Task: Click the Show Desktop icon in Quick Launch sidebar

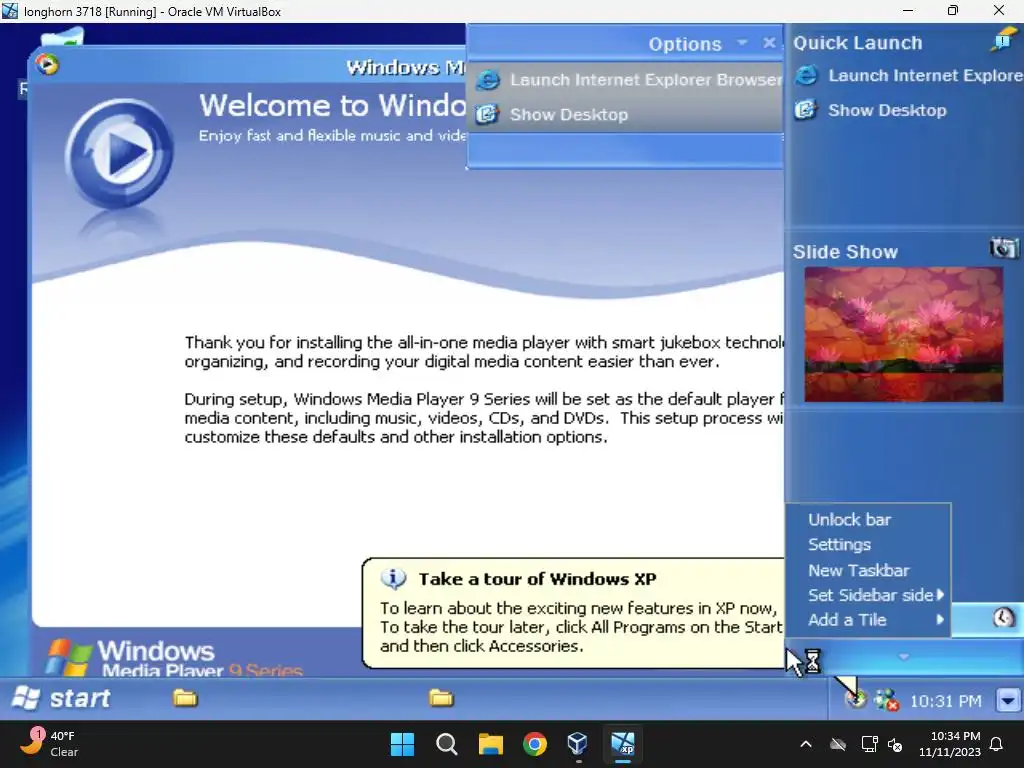Action: point(806,110)
